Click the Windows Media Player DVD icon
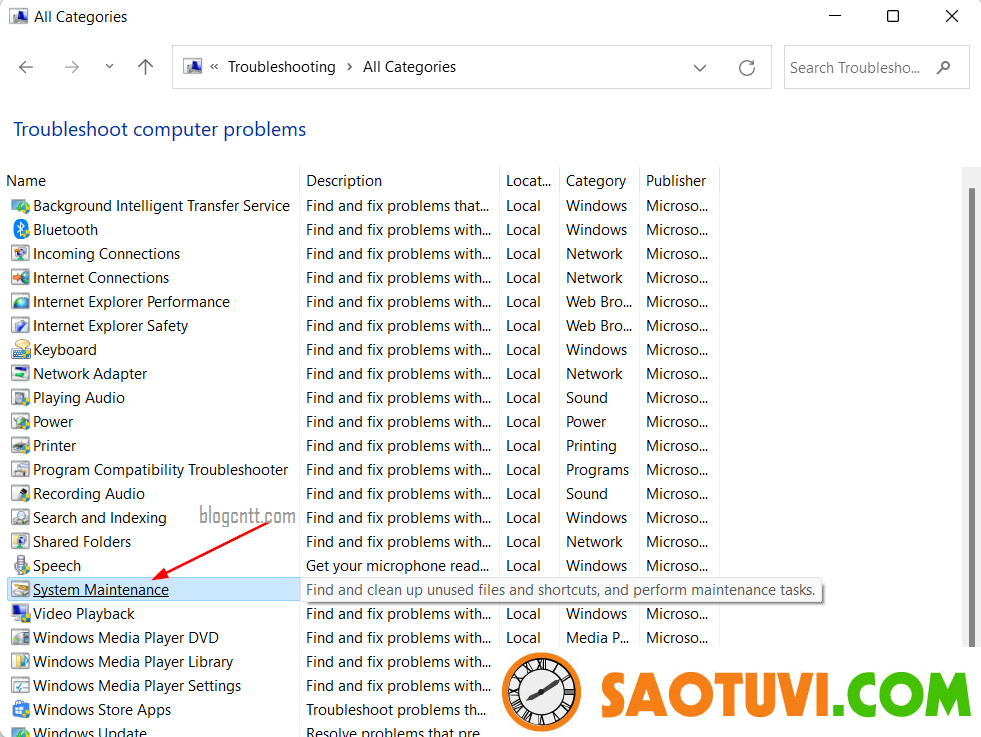This screenshot has width=981, height=737. click(21, 638)
